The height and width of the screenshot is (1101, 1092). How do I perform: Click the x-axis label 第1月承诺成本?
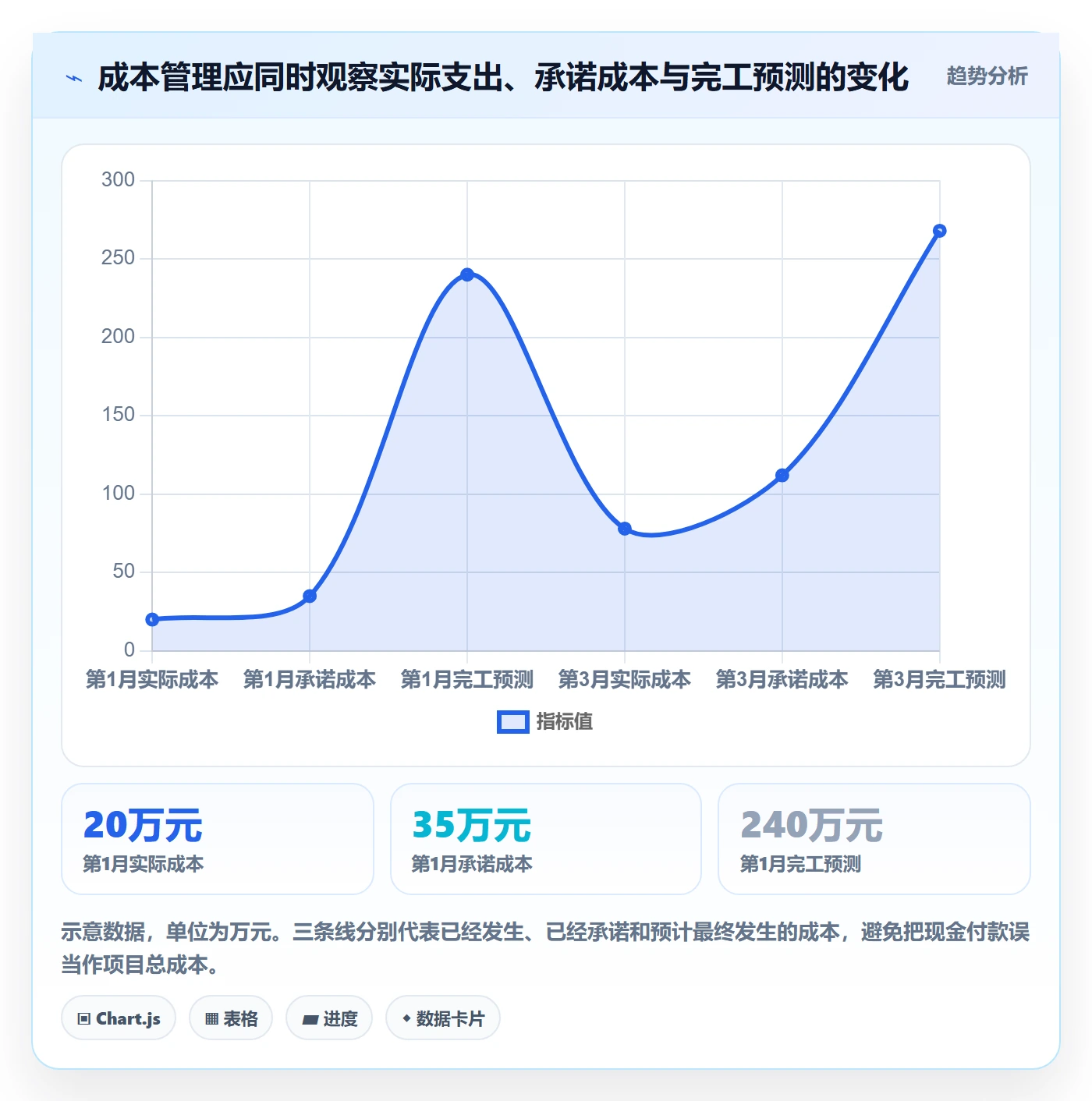(310, 680)
